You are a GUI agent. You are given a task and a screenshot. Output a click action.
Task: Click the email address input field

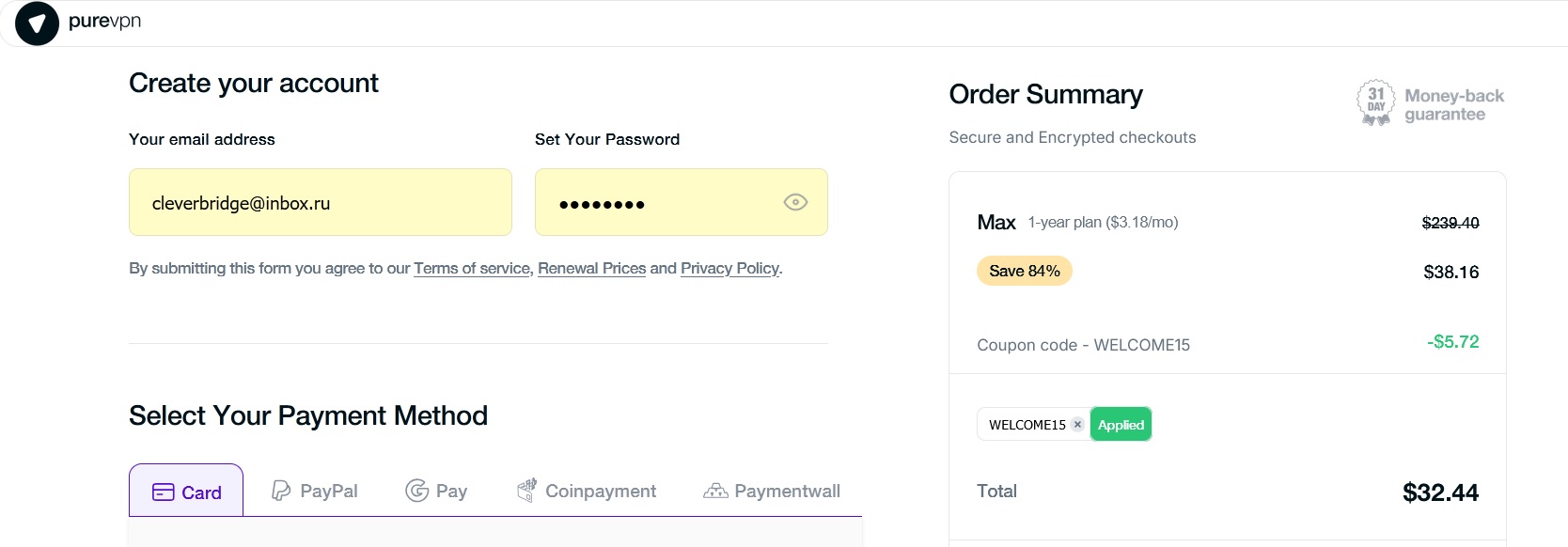coord(320,202)
